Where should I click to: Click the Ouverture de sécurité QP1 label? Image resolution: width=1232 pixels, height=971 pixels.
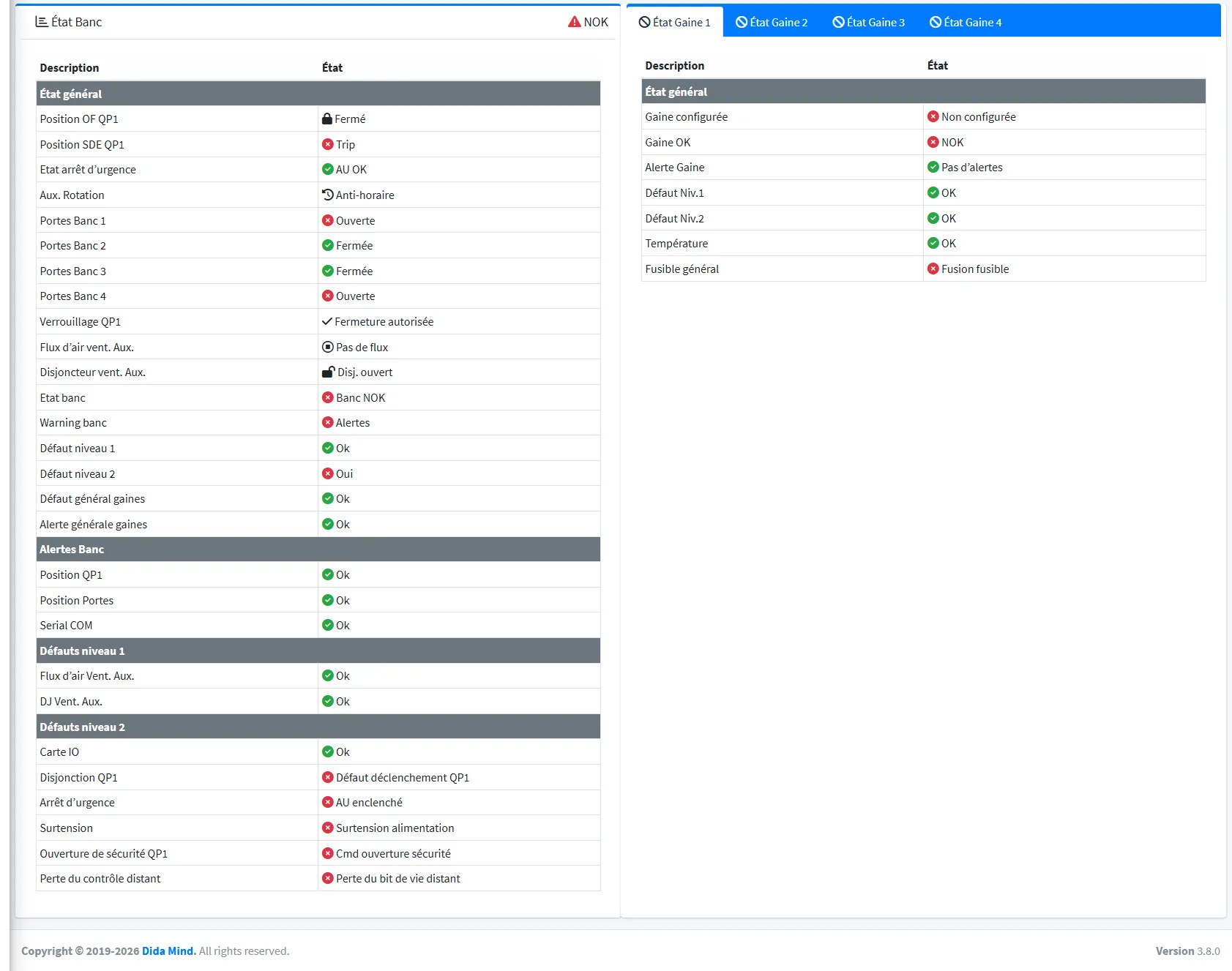(104, 854)
